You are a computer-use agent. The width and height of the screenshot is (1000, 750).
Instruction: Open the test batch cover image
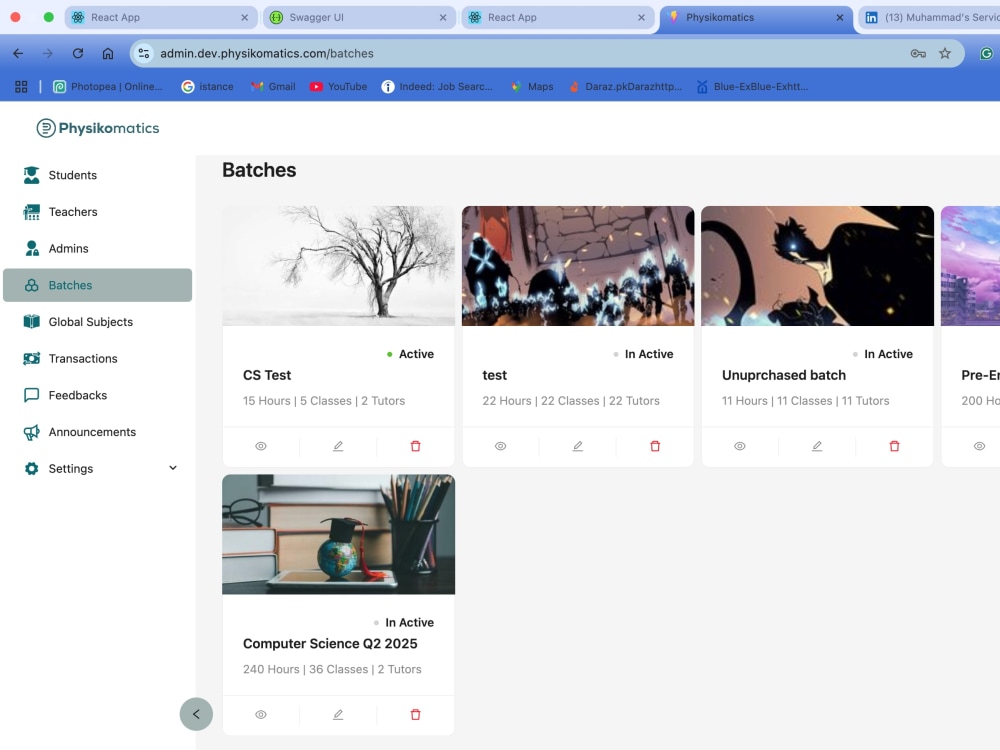(578, 266)
